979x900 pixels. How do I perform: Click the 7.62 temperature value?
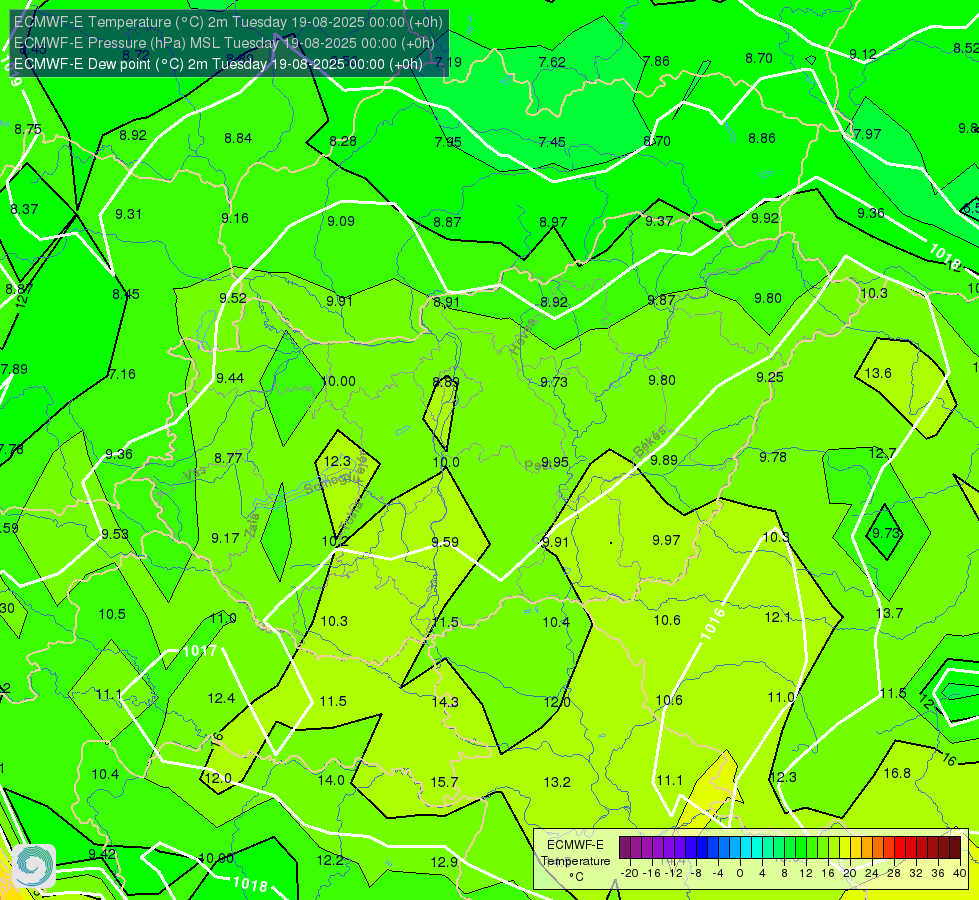point(552,62)
